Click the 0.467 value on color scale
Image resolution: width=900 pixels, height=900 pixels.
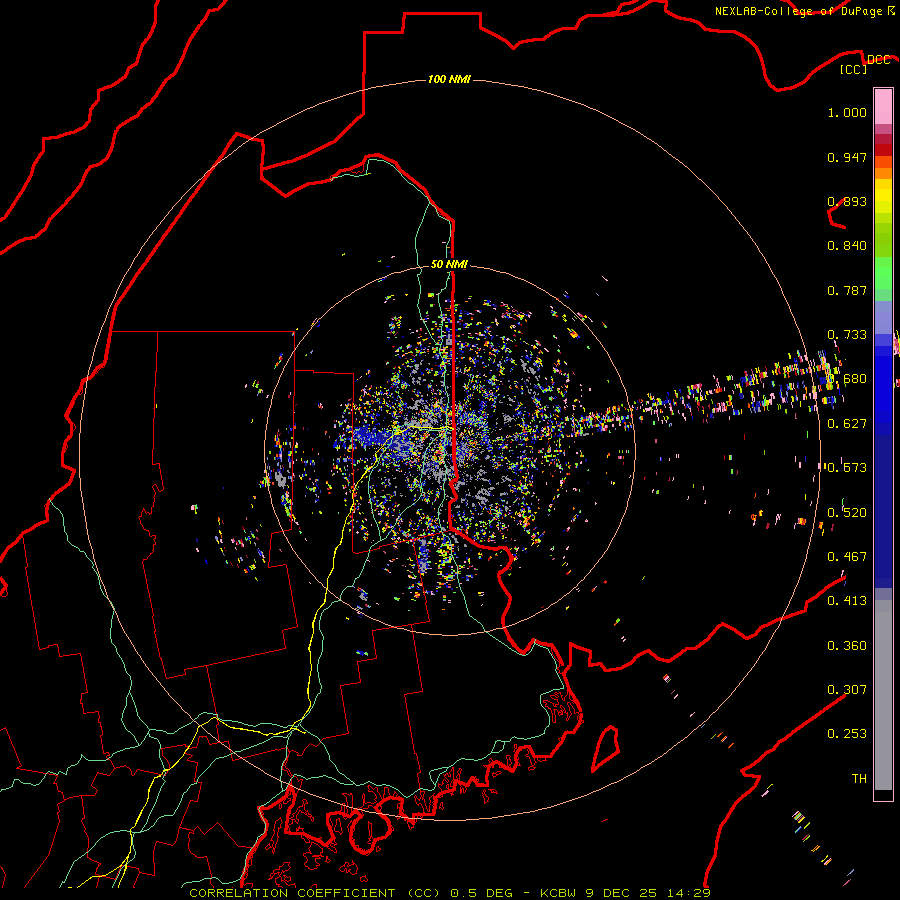pyautogui.click(x=847, y=557)
